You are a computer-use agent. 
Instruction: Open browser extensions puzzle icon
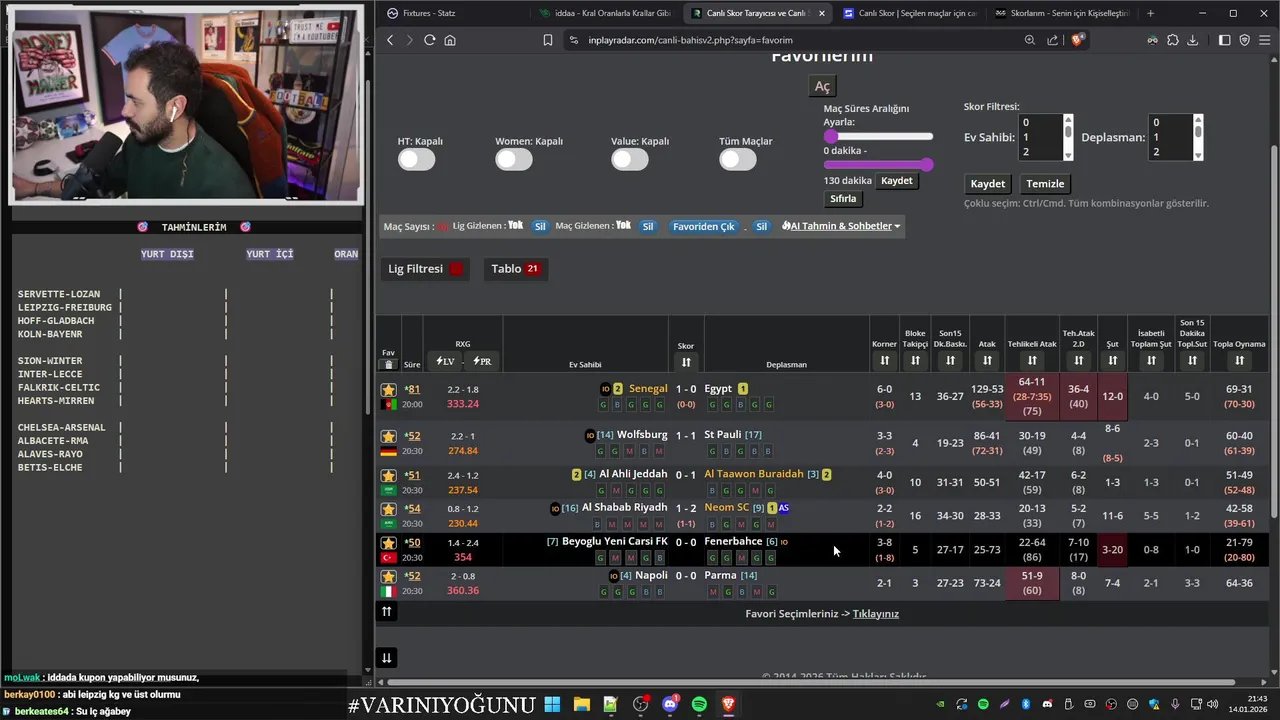pos(1173,40)
